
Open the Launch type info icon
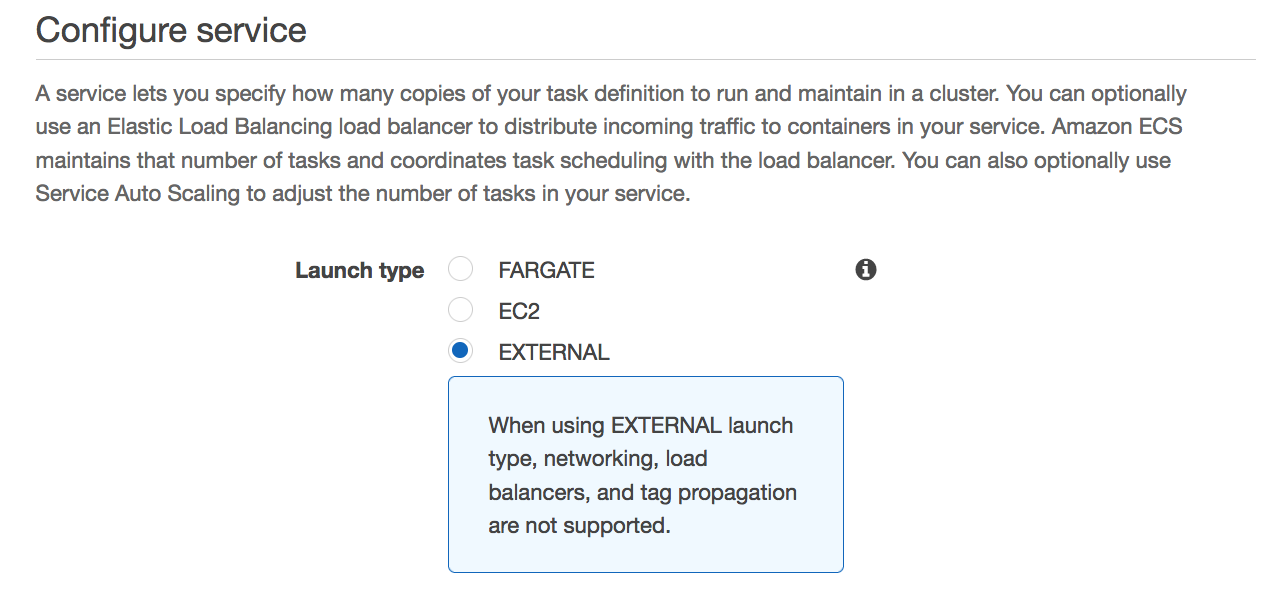(866, 270)
